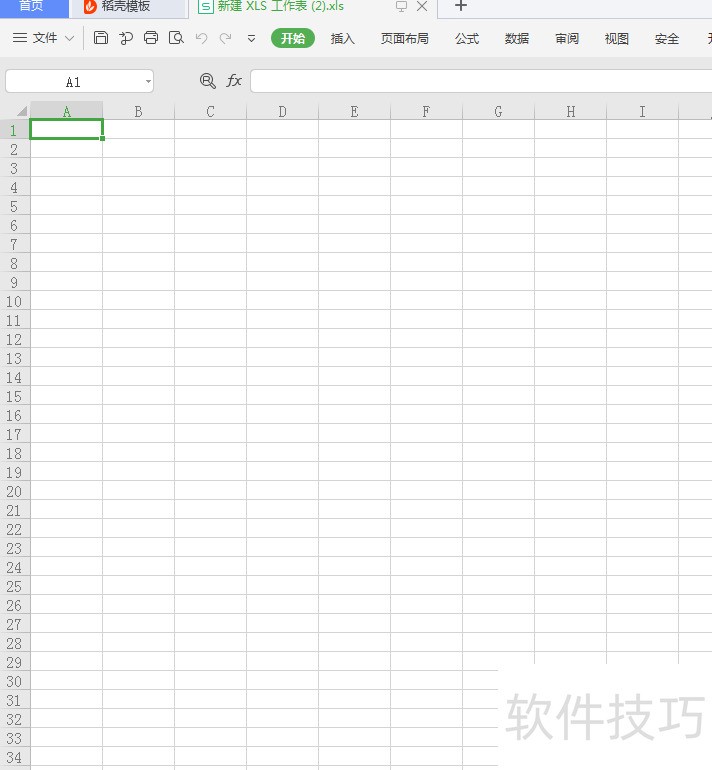Screen dimensions: 712x770
Task: Switch to the 审阅 tab
Action: coord(567,38)
